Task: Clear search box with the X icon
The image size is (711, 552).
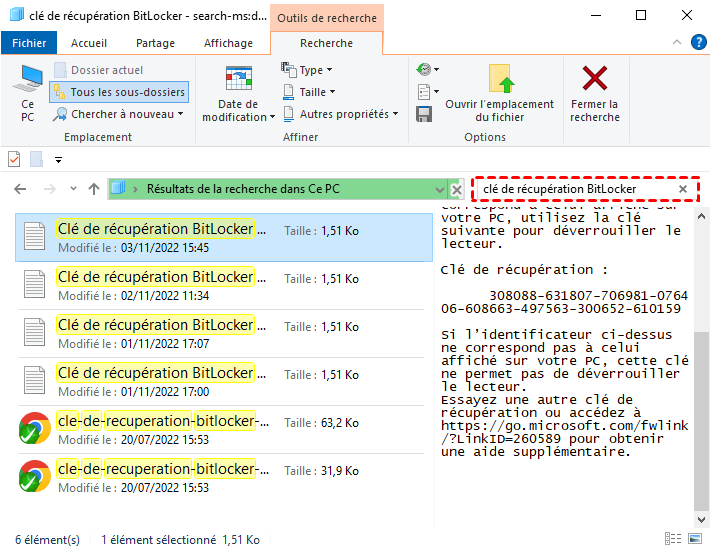Action: [683, 189]
